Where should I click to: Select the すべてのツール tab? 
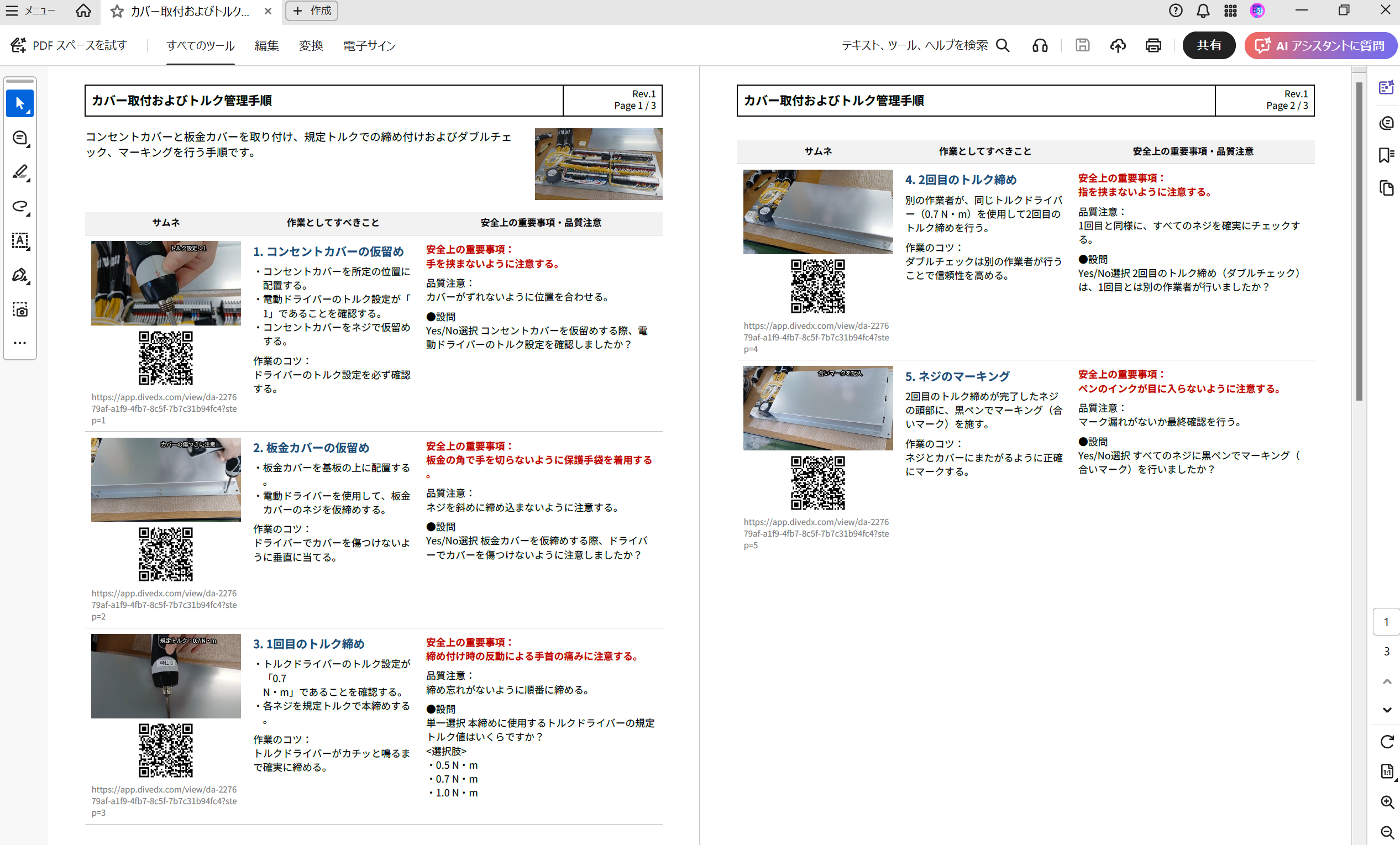coord(201,45)
